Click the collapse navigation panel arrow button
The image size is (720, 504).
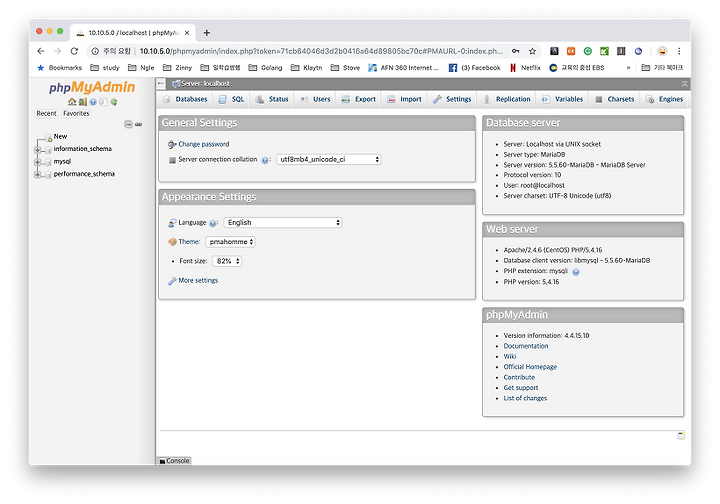pos(161,84)
